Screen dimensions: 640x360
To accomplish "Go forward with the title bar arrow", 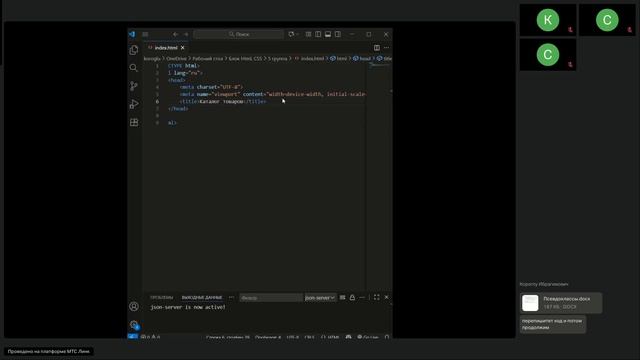I will point(186,34).
